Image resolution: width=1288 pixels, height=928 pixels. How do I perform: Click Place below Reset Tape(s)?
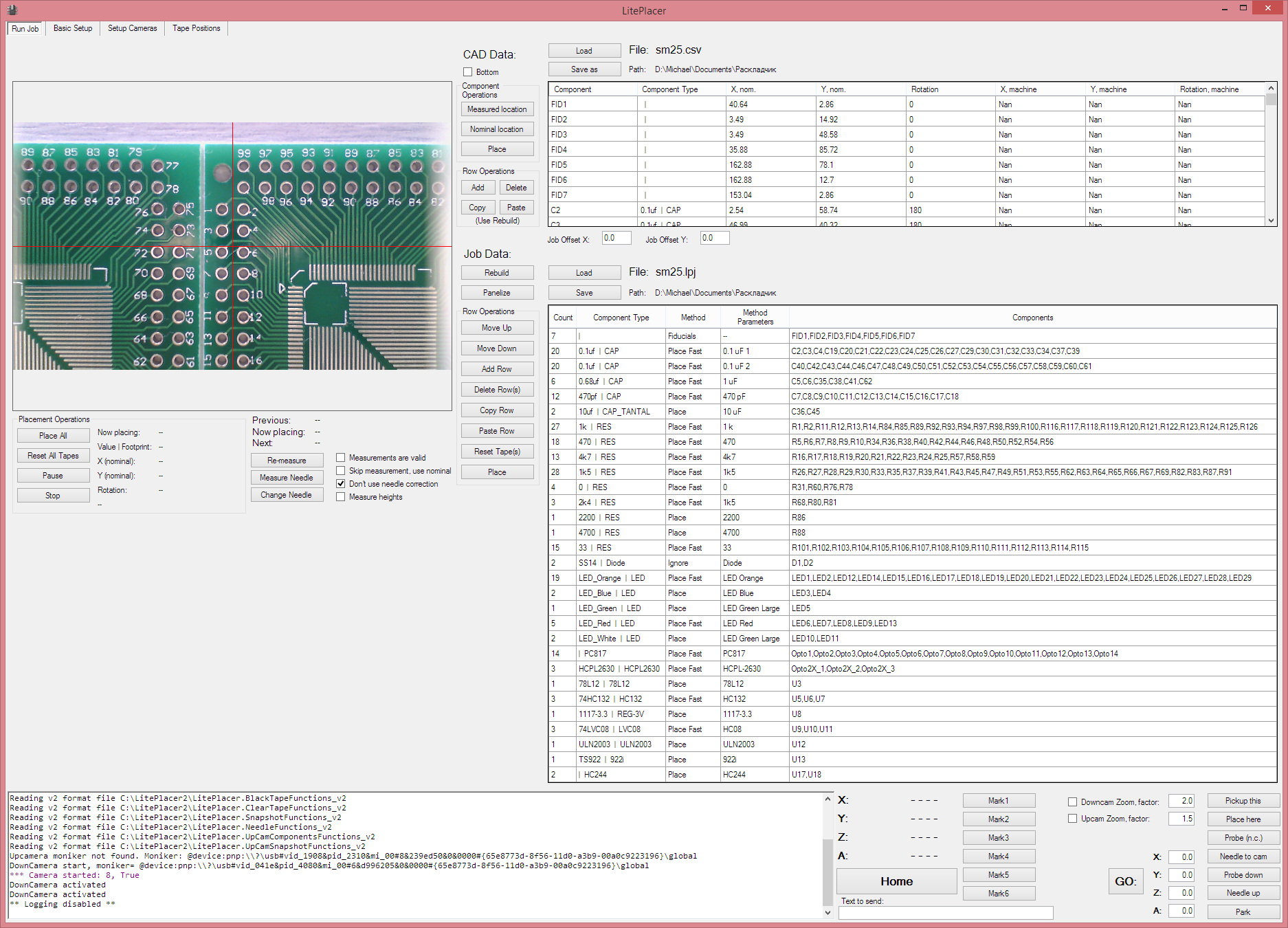[497, 472]
